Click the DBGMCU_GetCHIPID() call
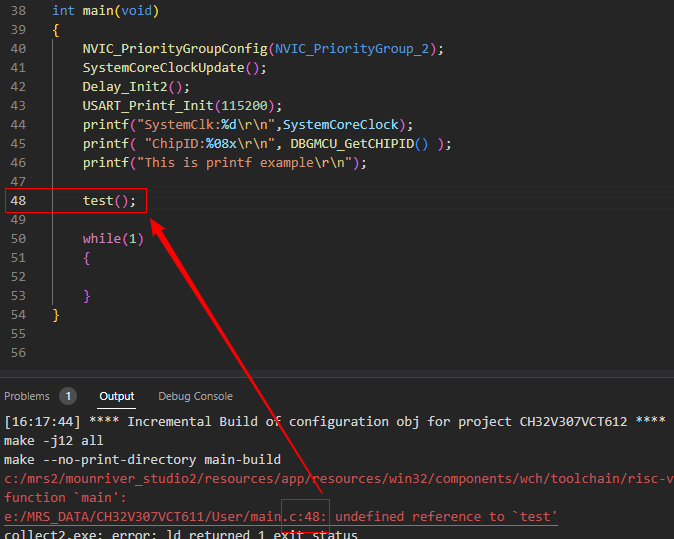 [359, 144]
